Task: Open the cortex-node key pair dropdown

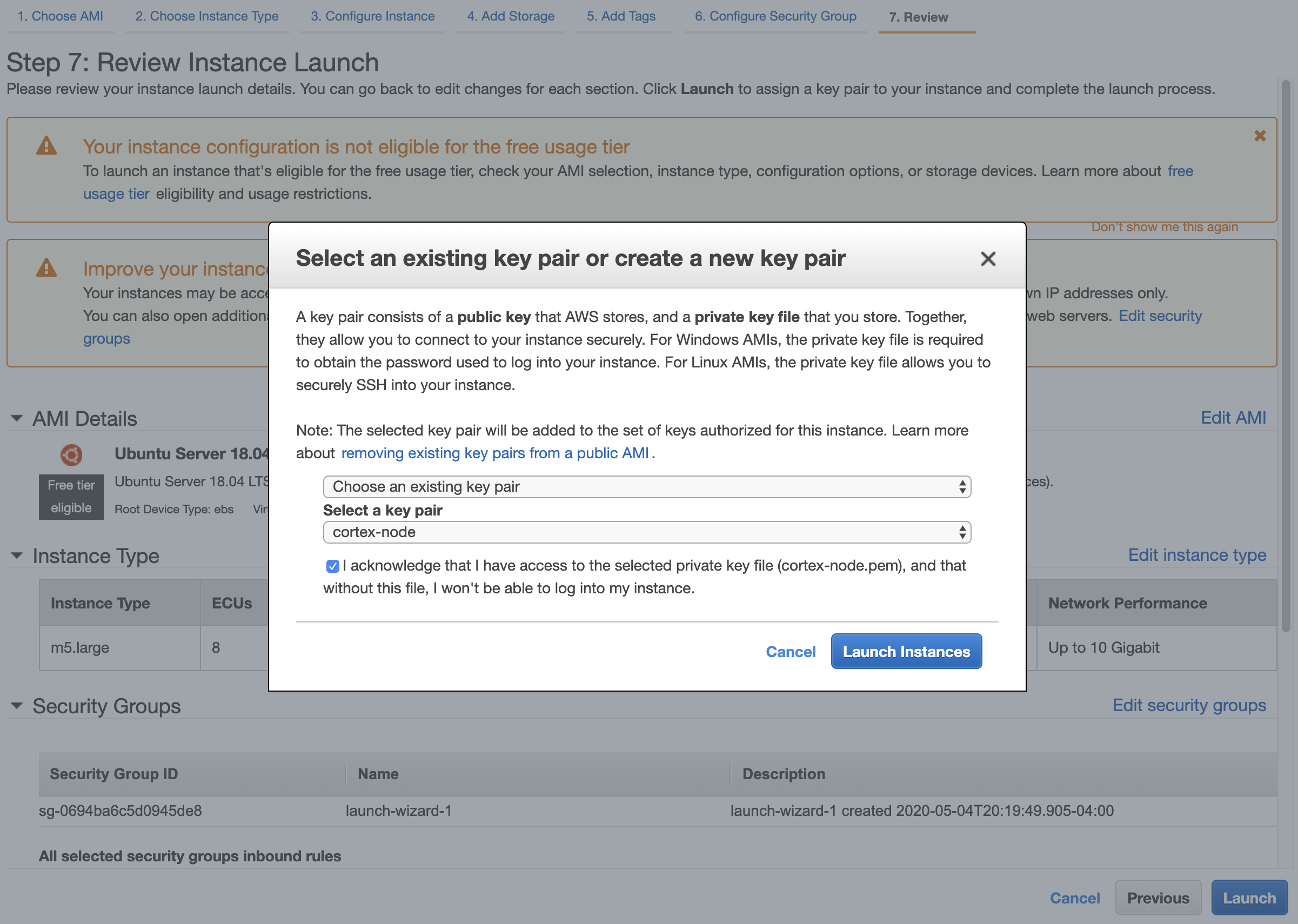Action: coord(646,532)
